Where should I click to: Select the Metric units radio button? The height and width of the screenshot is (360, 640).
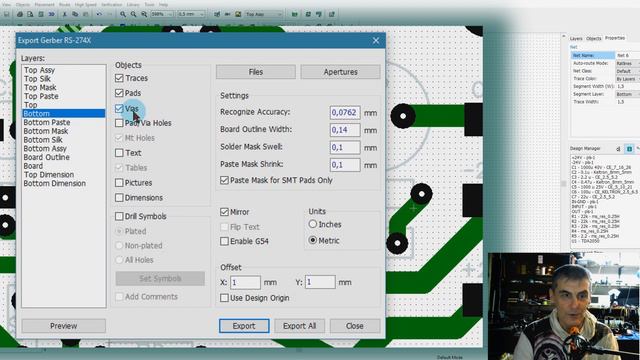[x=313, y=240]
